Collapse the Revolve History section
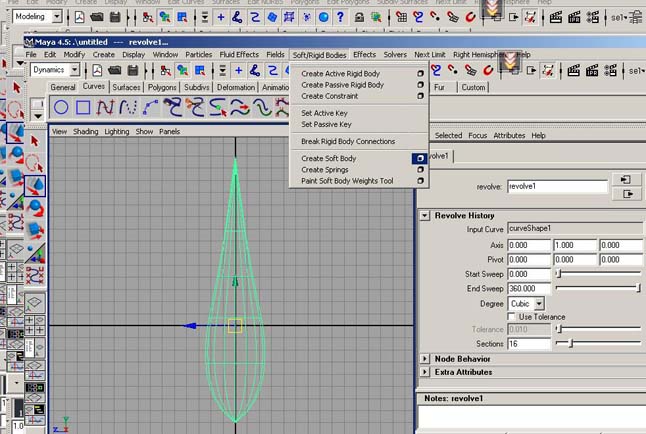The height and width of the screenshot is (434, 646). click(425, 216)
